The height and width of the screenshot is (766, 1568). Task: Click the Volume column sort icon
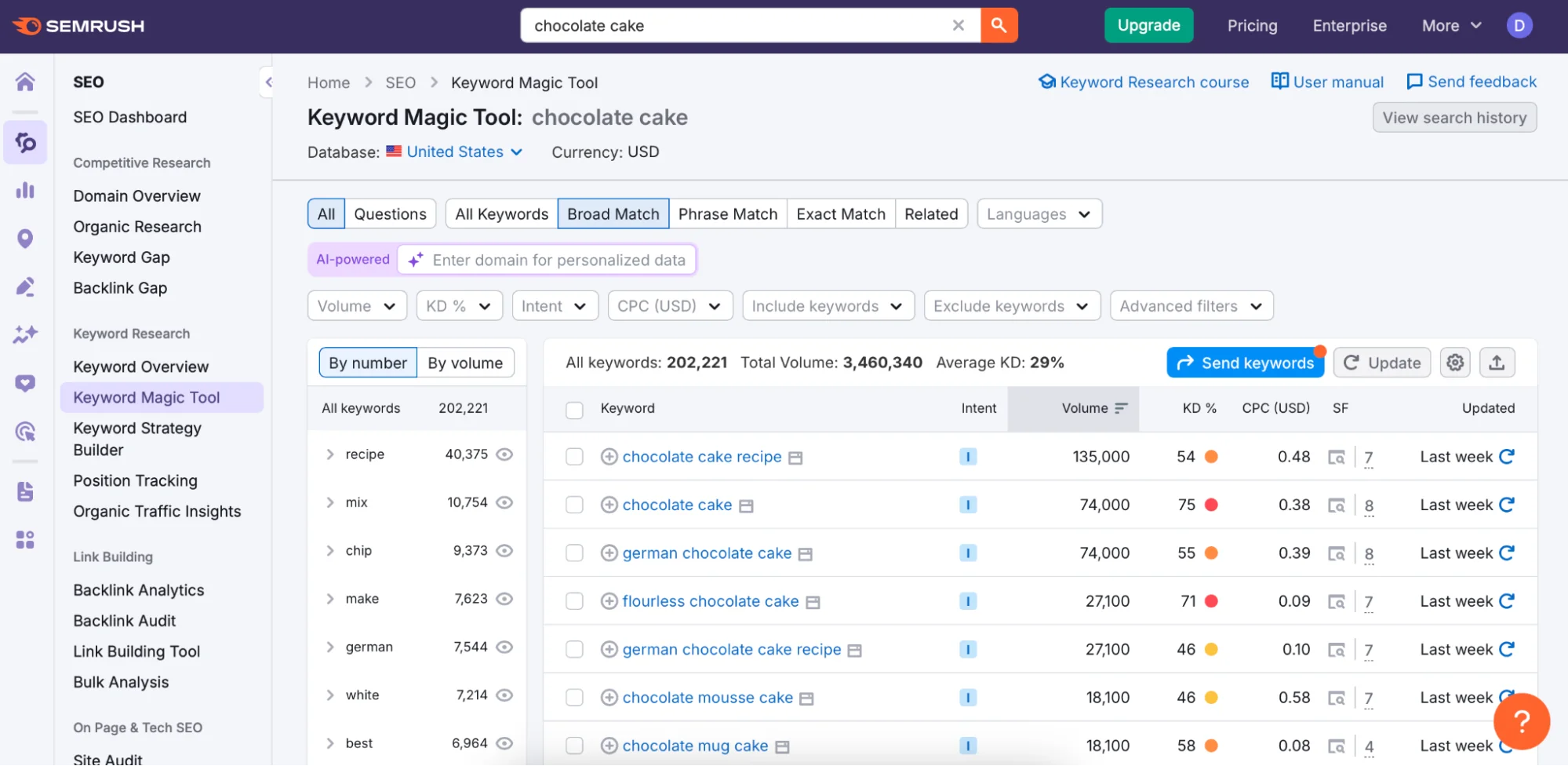click(1120, 408)
